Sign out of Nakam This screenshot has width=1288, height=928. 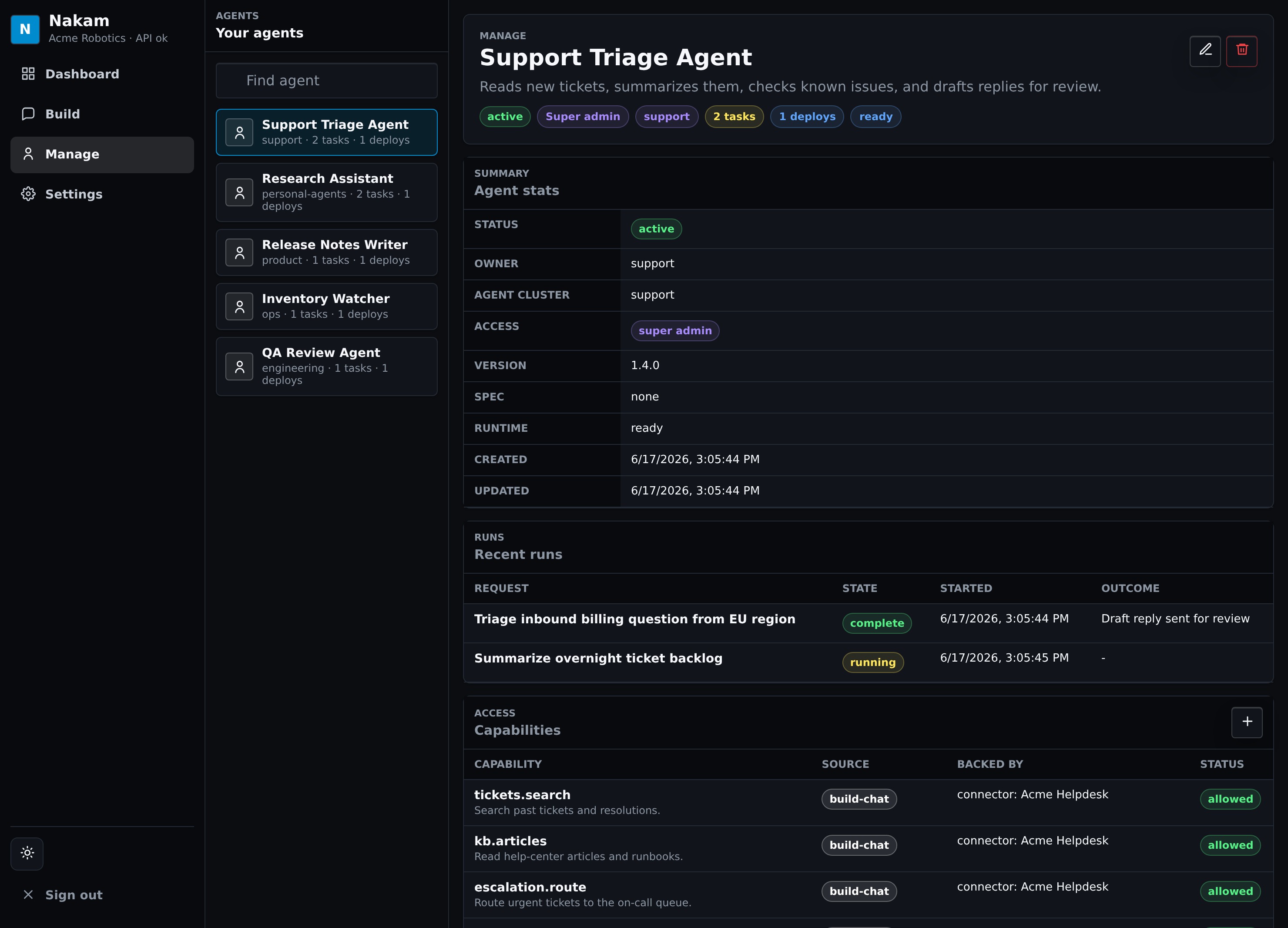pos(102,894)
